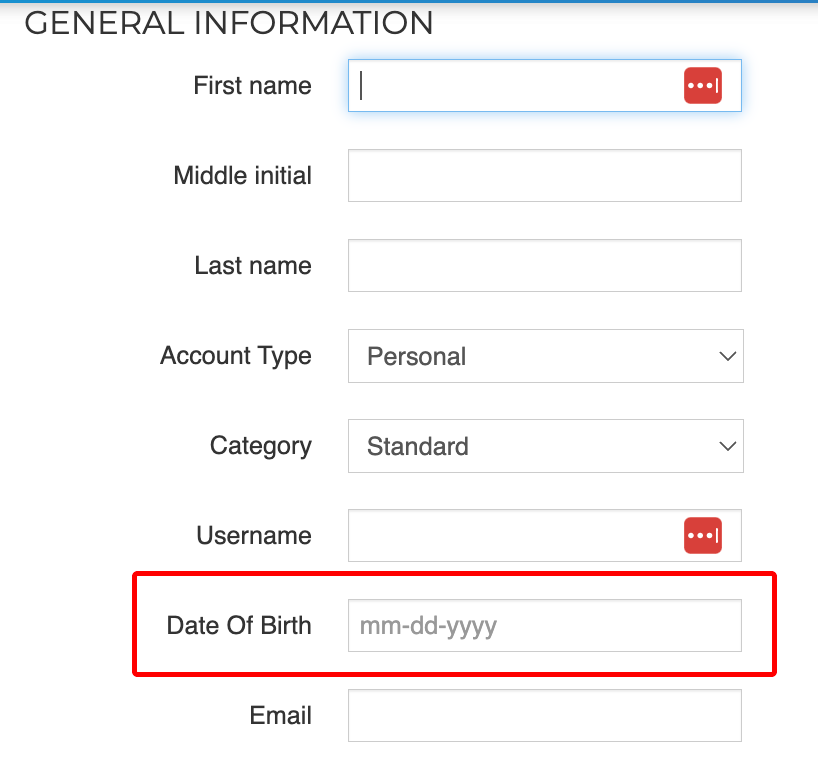Select the Last name text box
The height and width of the screenshot is (770, 818).
545,266
